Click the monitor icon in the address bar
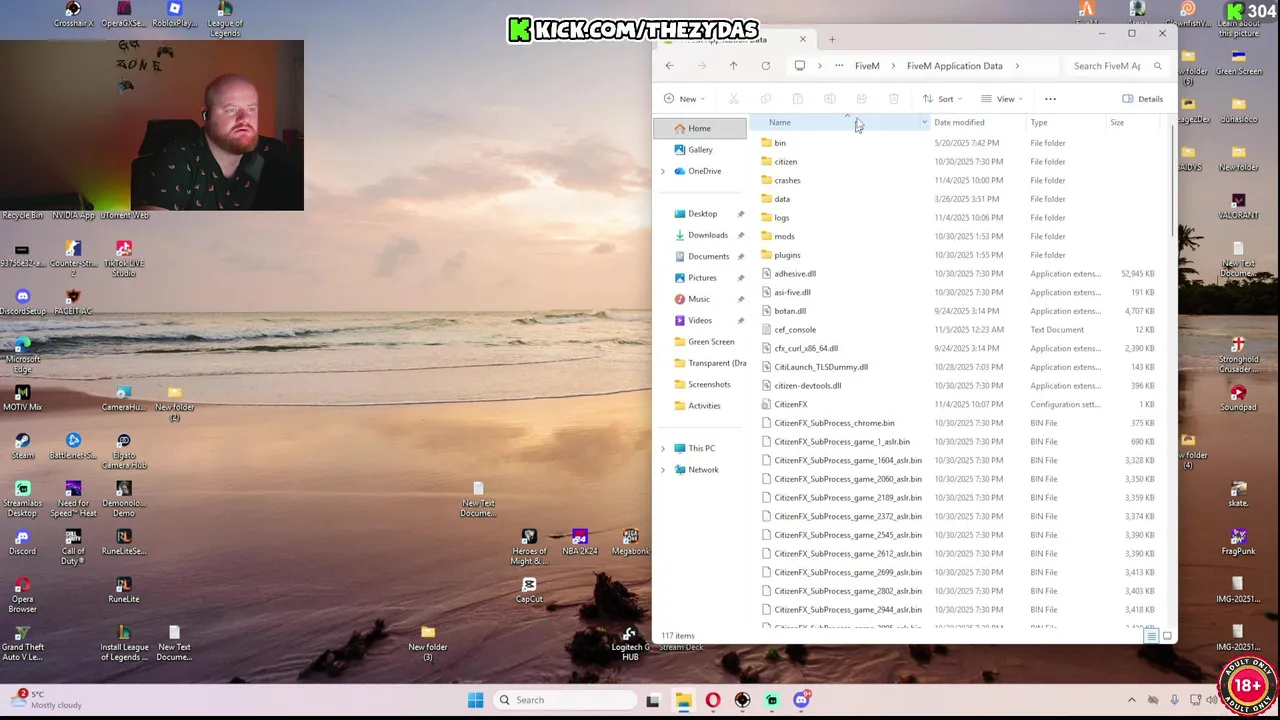Screen dimensions: 1280x720 click(x=799, y=66)
